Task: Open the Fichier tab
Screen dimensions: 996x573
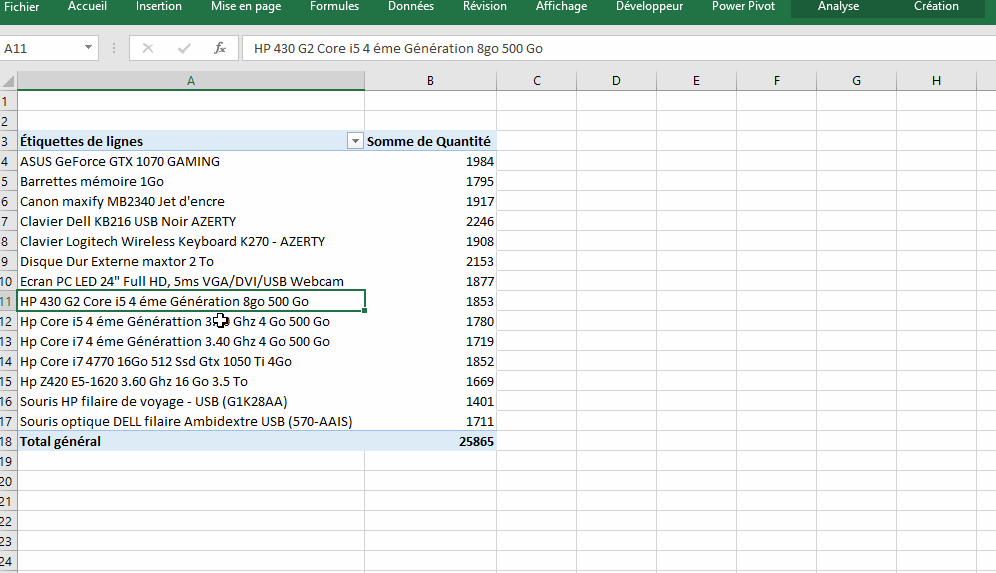Action: tap(21, 7)
